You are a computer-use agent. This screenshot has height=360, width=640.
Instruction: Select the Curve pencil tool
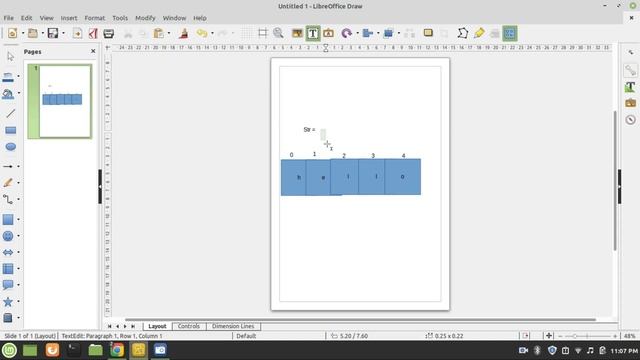8,182
